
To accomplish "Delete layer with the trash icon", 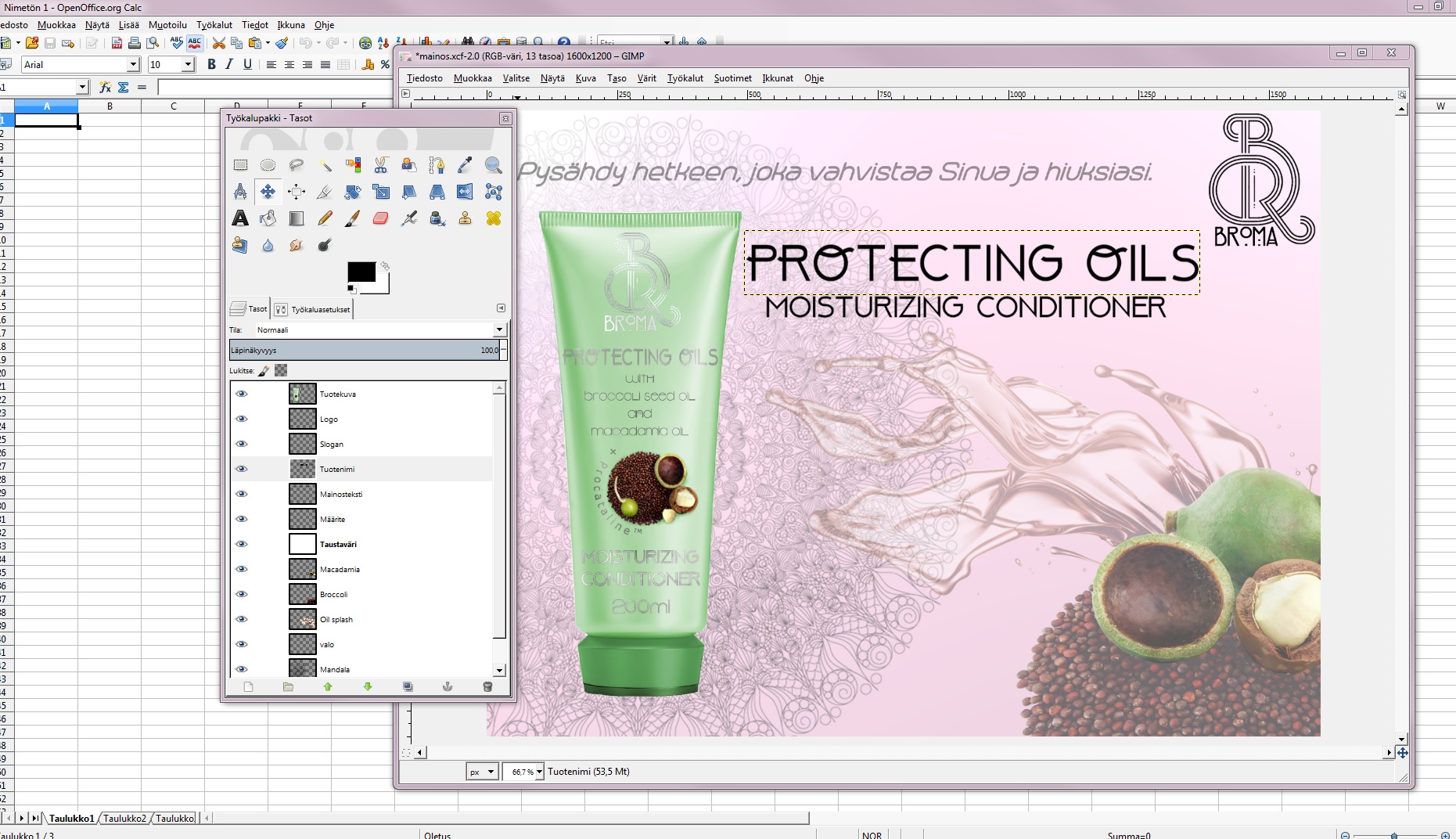I will pos(487,686).
